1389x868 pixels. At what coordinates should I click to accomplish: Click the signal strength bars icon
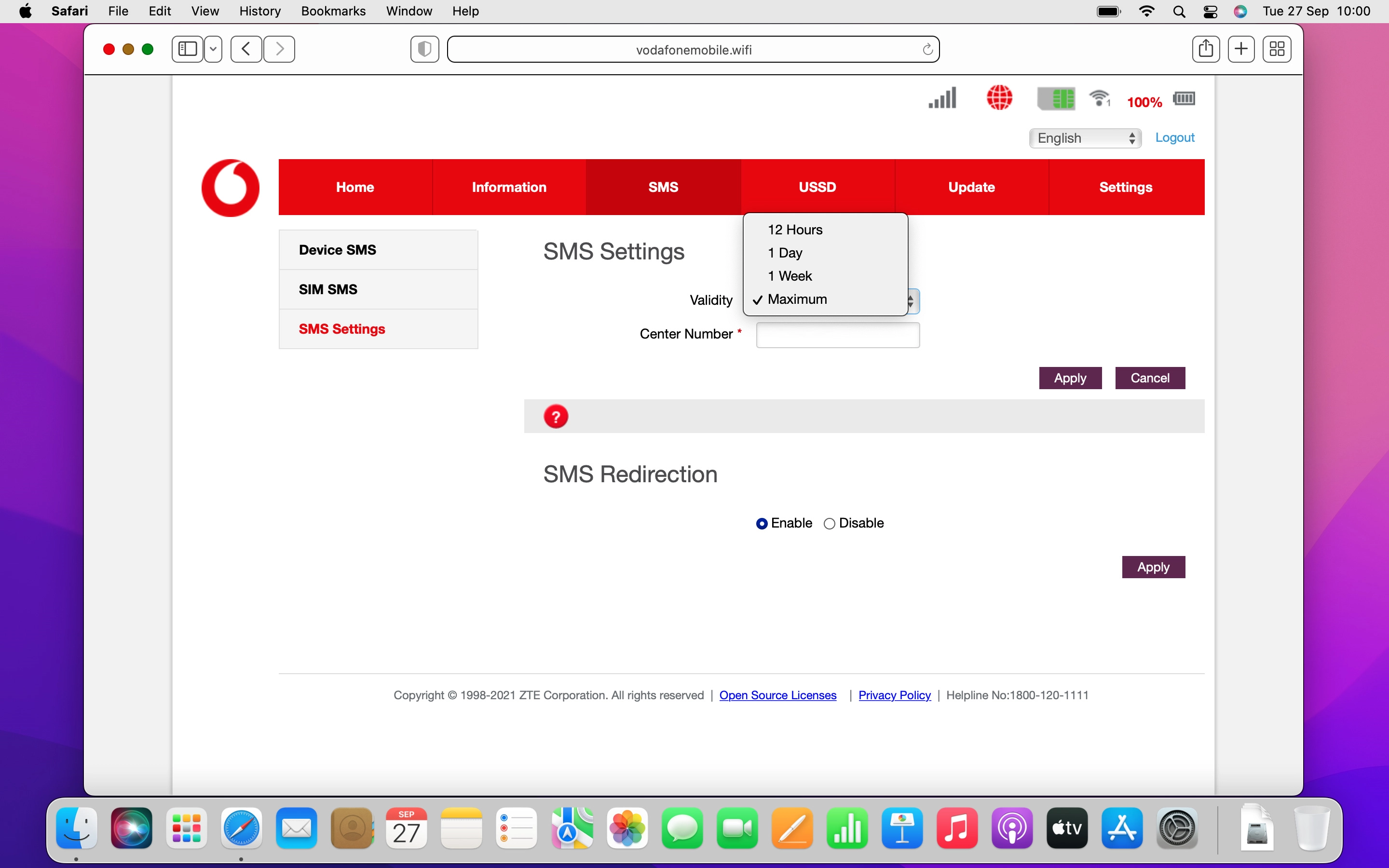click(x=942, y=98)
